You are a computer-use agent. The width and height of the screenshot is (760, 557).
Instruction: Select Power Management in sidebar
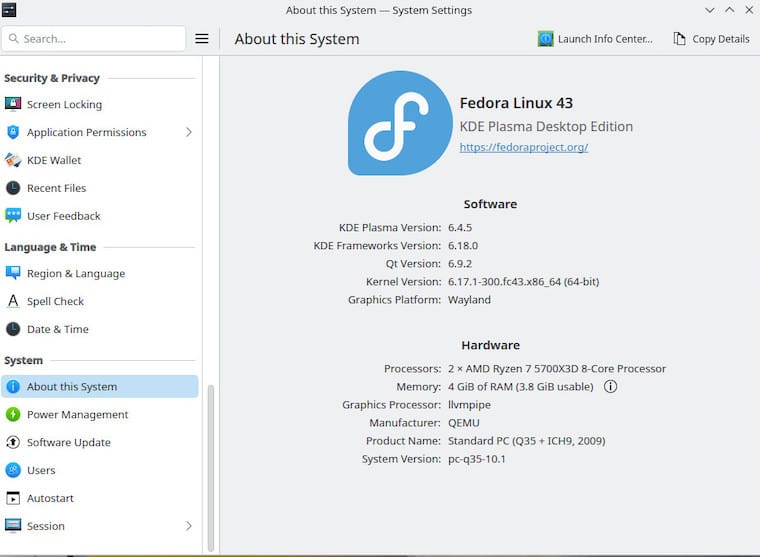coord(99,414)
